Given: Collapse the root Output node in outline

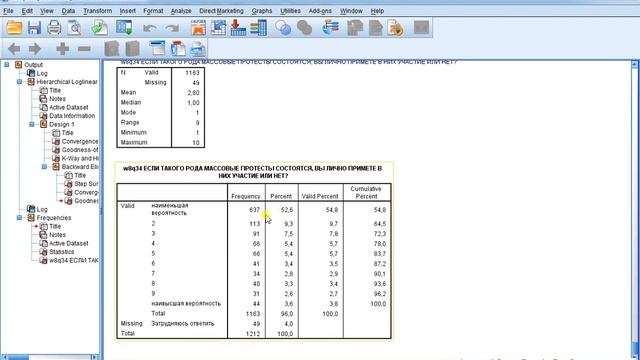Looking at the screenshot, I should pos(7,64).
